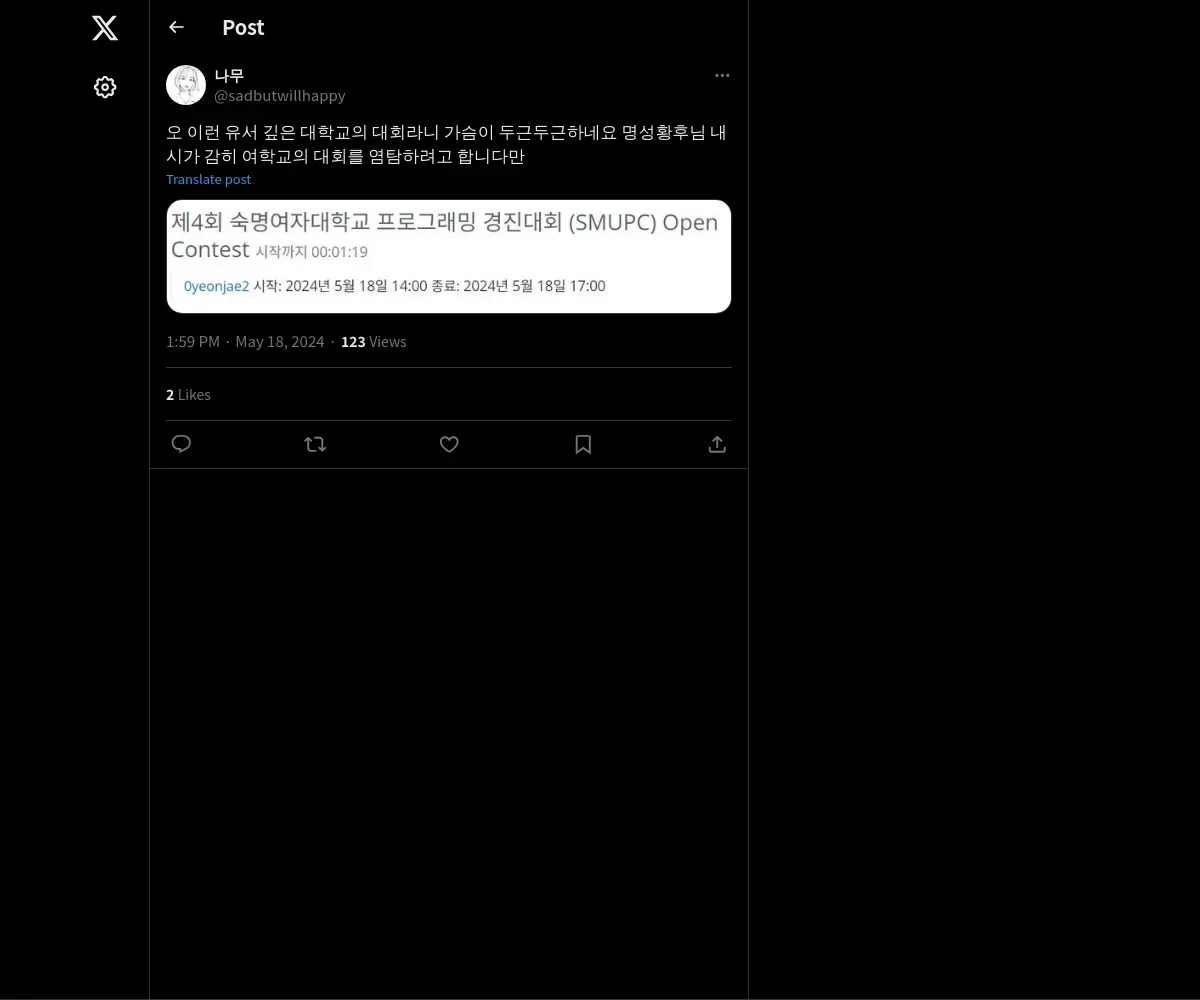The width and height of the screenshot is (1200, 1000).
Task: Go back using the left arrow
Action: coord(176,27)
